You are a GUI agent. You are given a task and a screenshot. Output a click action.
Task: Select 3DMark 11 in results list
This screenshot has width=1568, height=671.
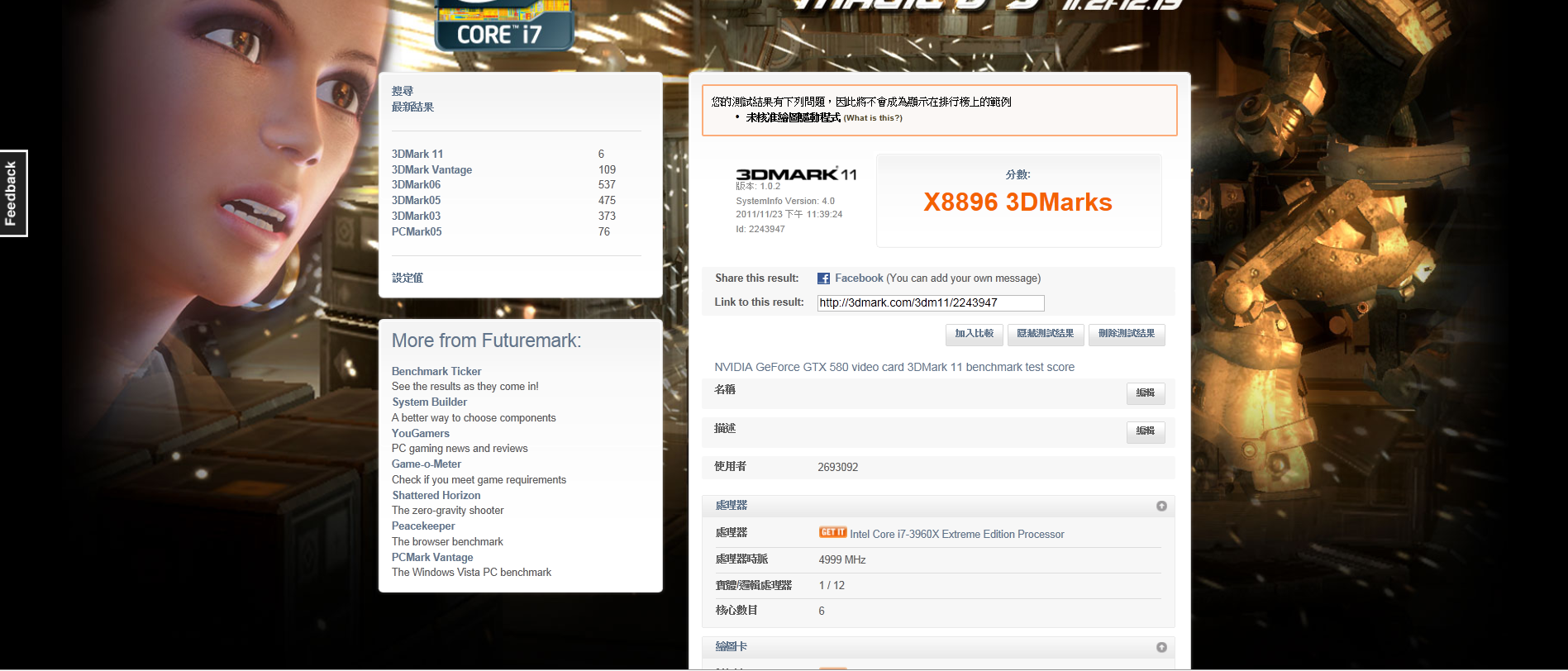417,154
